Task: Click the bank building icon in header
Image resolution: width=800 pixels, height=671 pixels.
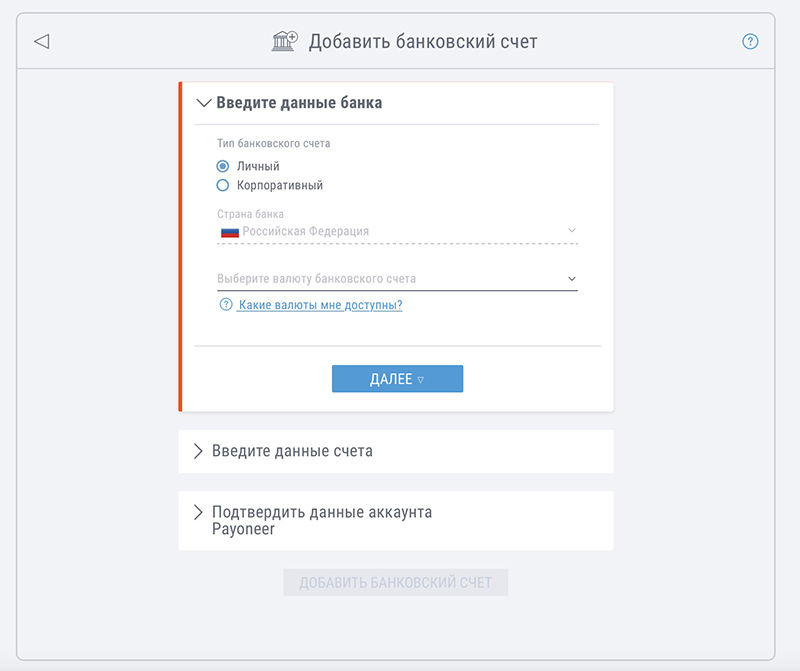Action: click(285, 41)
